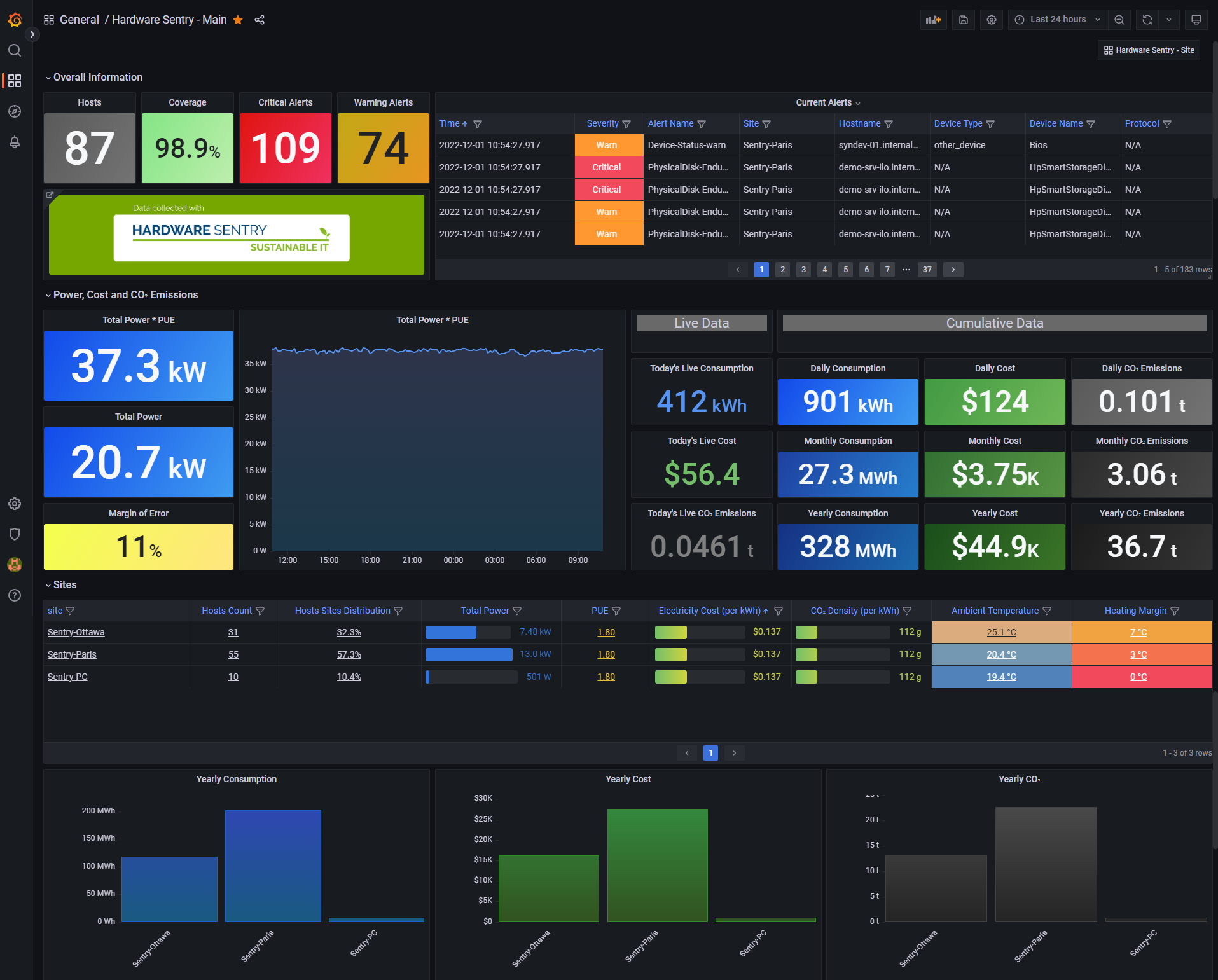Click the Add panel icon in toolbar
1218x980 pixels.
click(933, 20)
